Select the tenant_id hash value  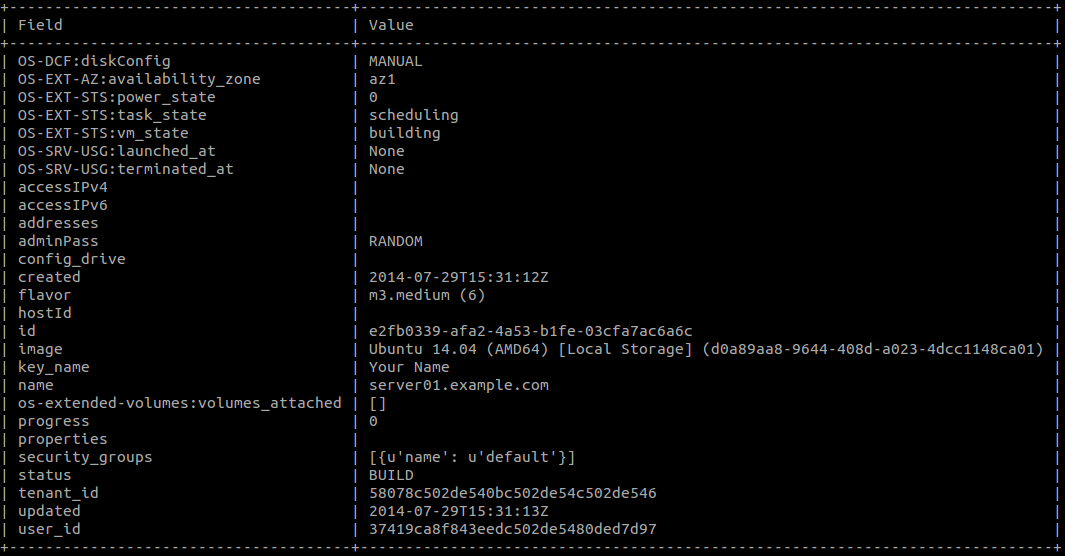click(x=513, y=493)
